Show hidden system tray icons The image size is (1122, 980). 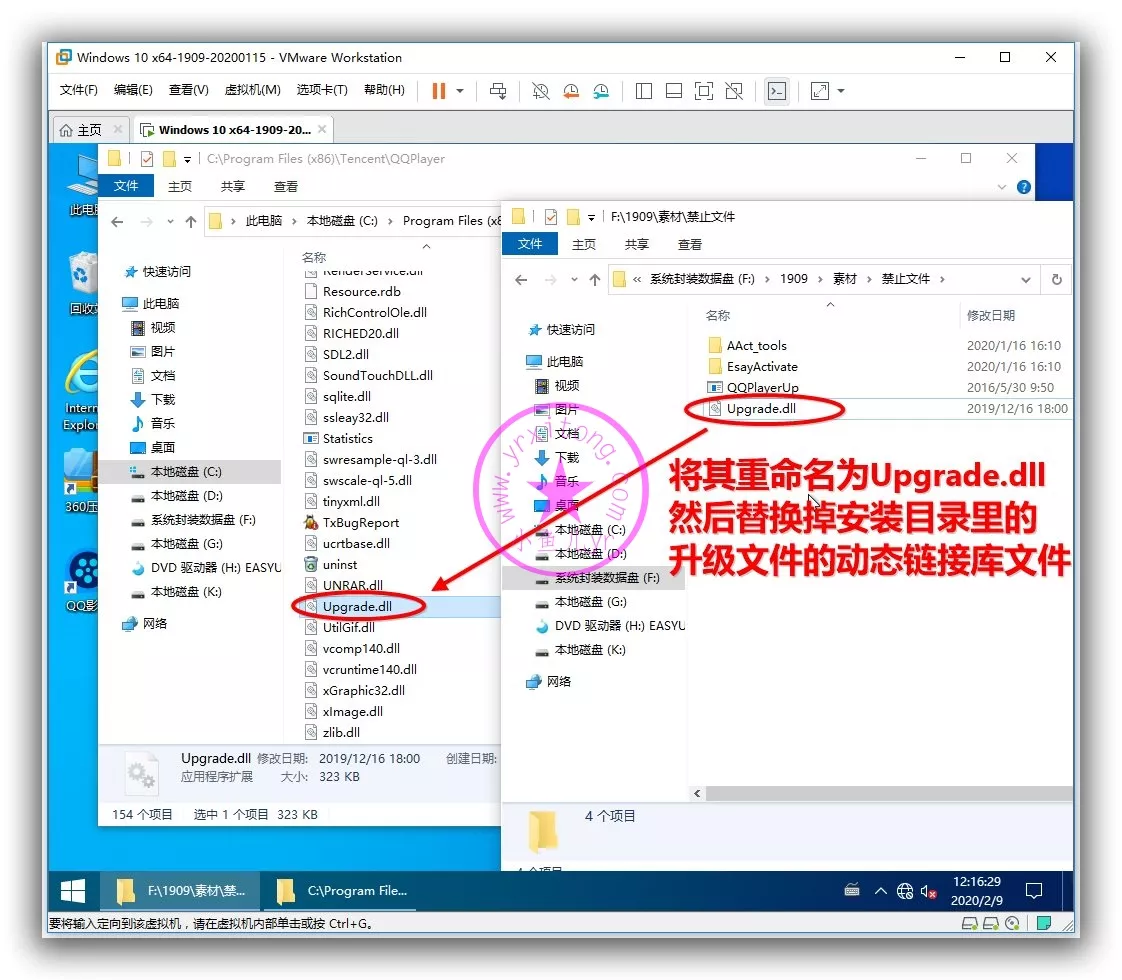880,891
